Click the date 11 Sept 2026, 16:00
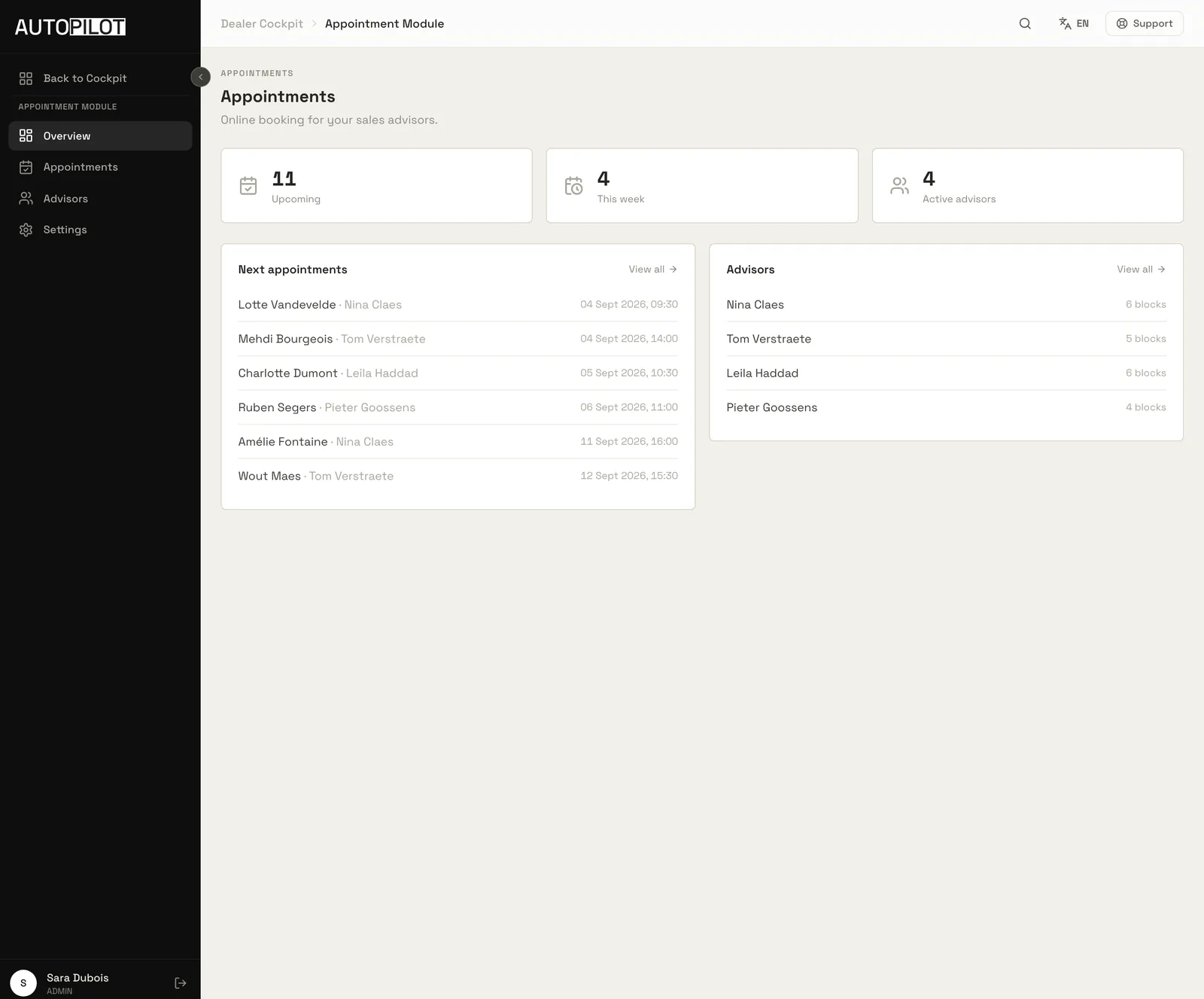 629,441
